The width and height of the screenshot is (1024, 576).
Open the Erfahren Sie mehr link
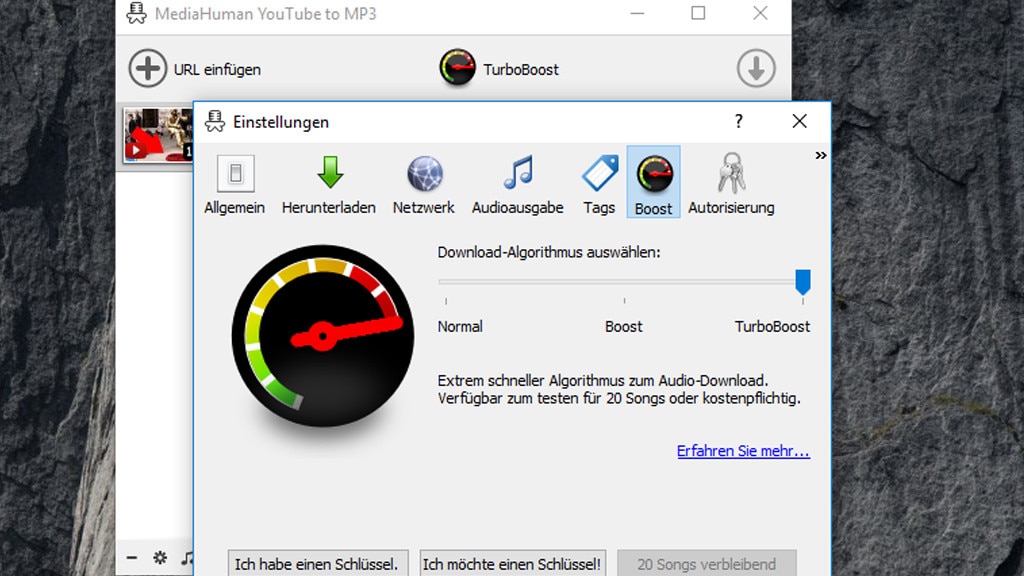tap(743, 451)
